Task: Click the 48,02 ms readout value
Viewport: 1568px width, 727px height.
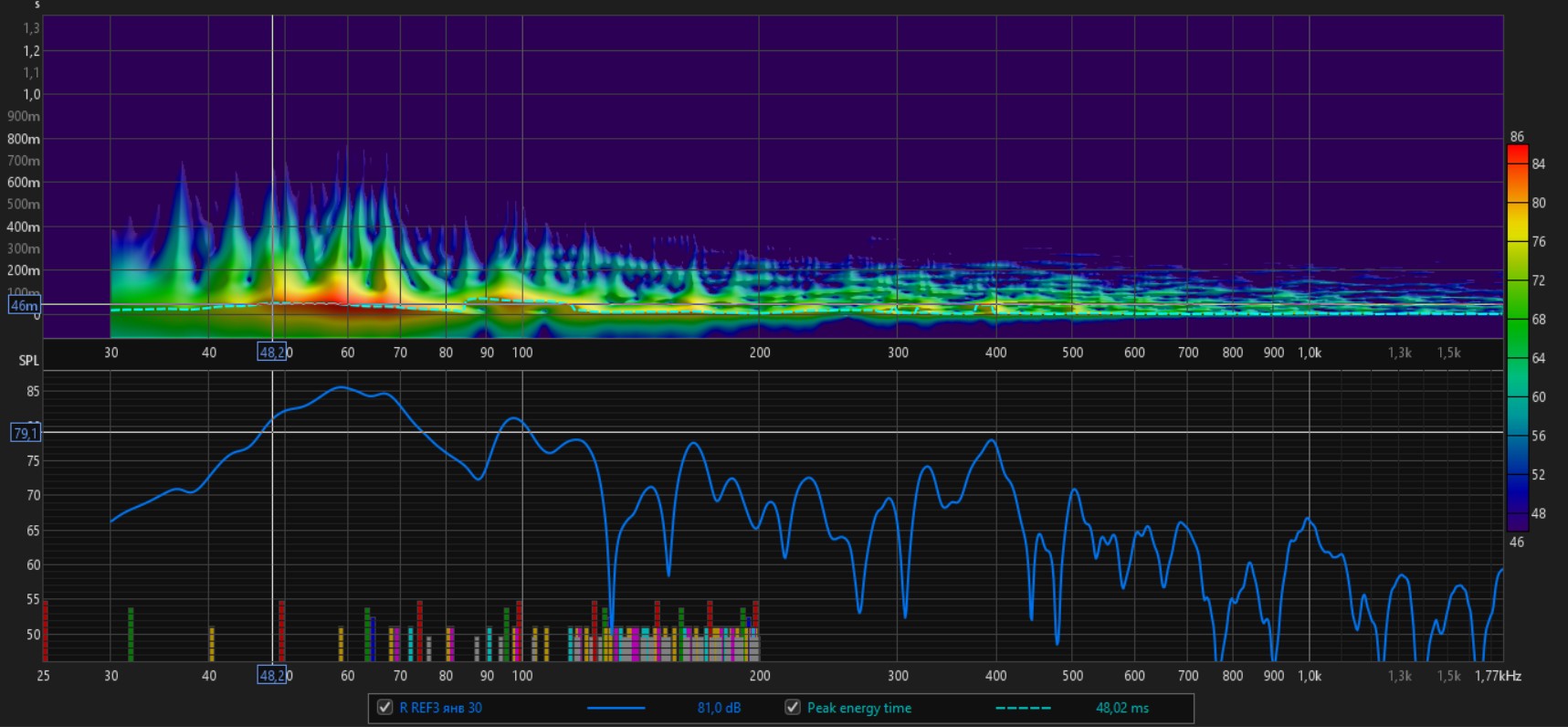Action: pyautogui.click(x=1122, y=708)
